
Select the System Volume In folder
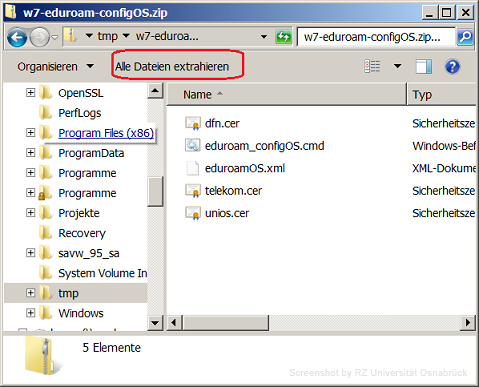(103, 273)
